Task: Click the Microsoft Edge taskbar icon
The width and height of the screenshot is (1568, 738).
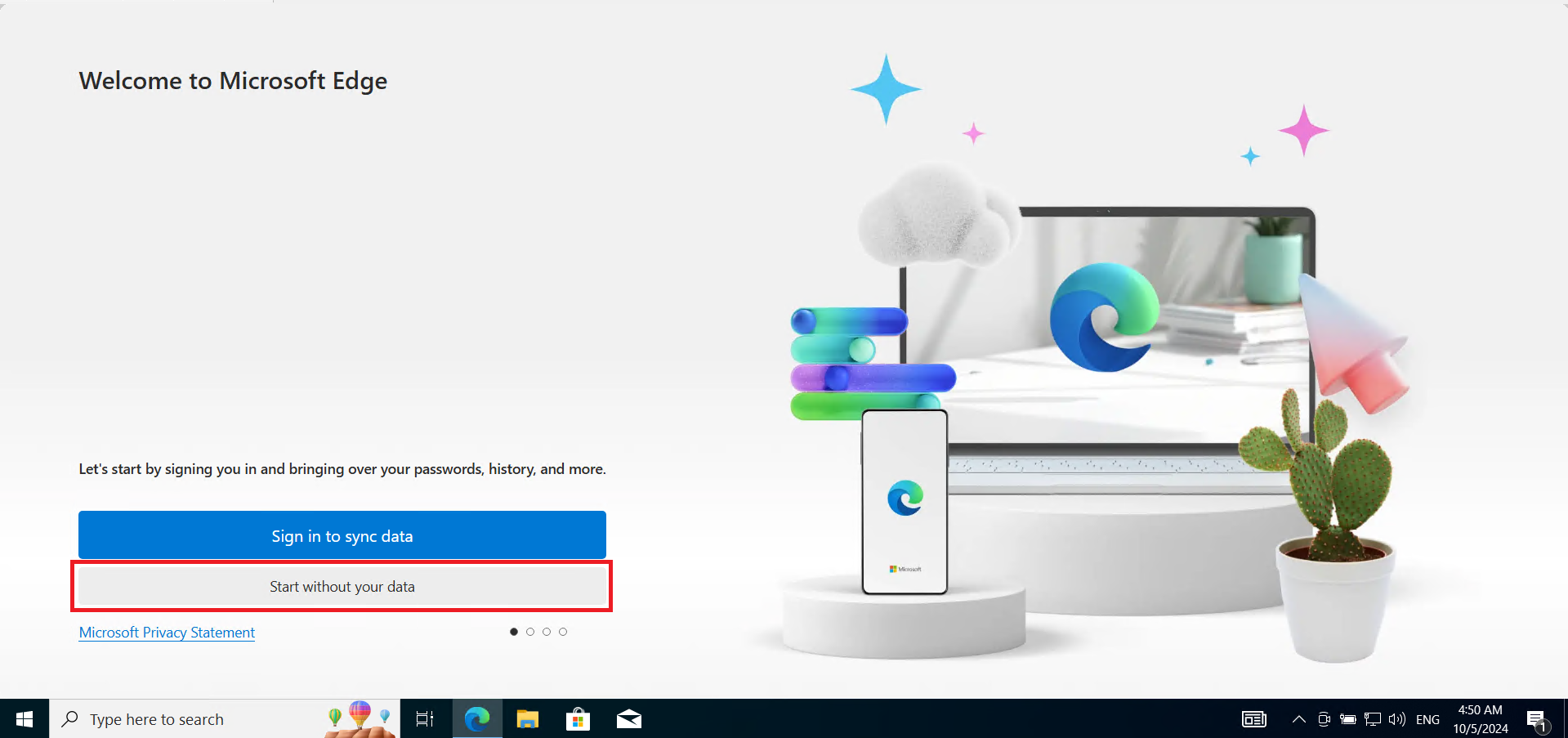Action: point(477,718)
